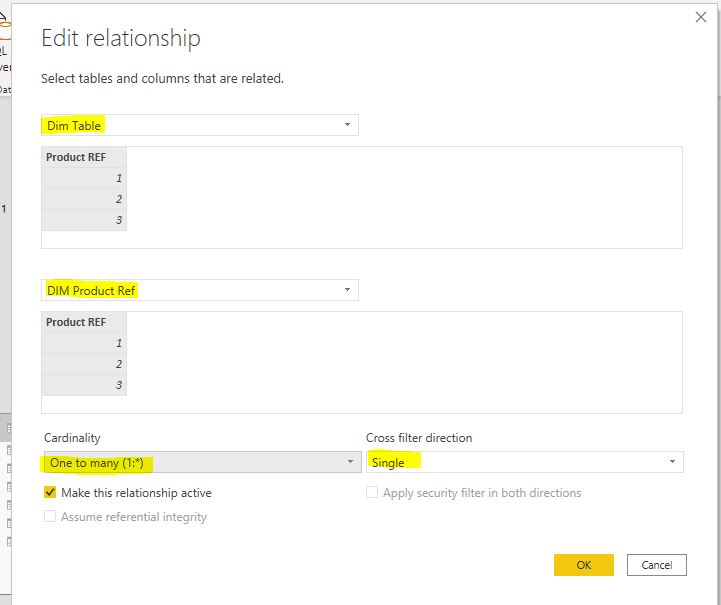The height and width of the screenshot is (605, 721).
Task: Toggle Assume referential integrity checkbox
Action: tap(50, 516)
